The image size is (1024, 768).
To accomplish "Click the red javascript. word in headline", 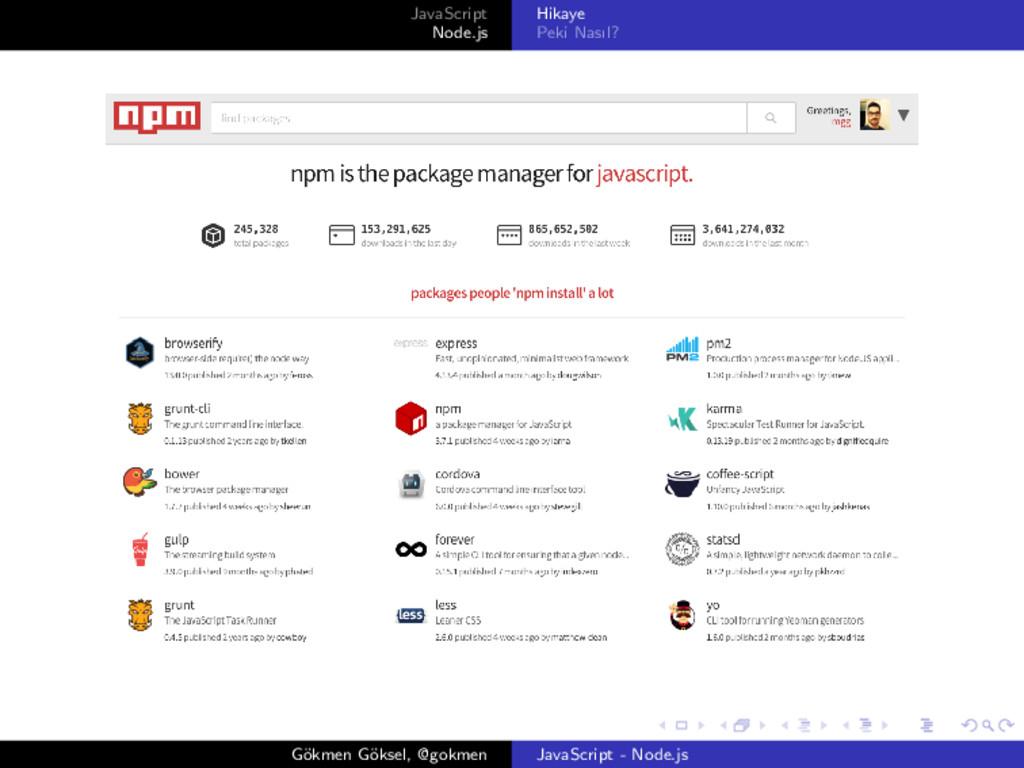I will pos(644,174).
